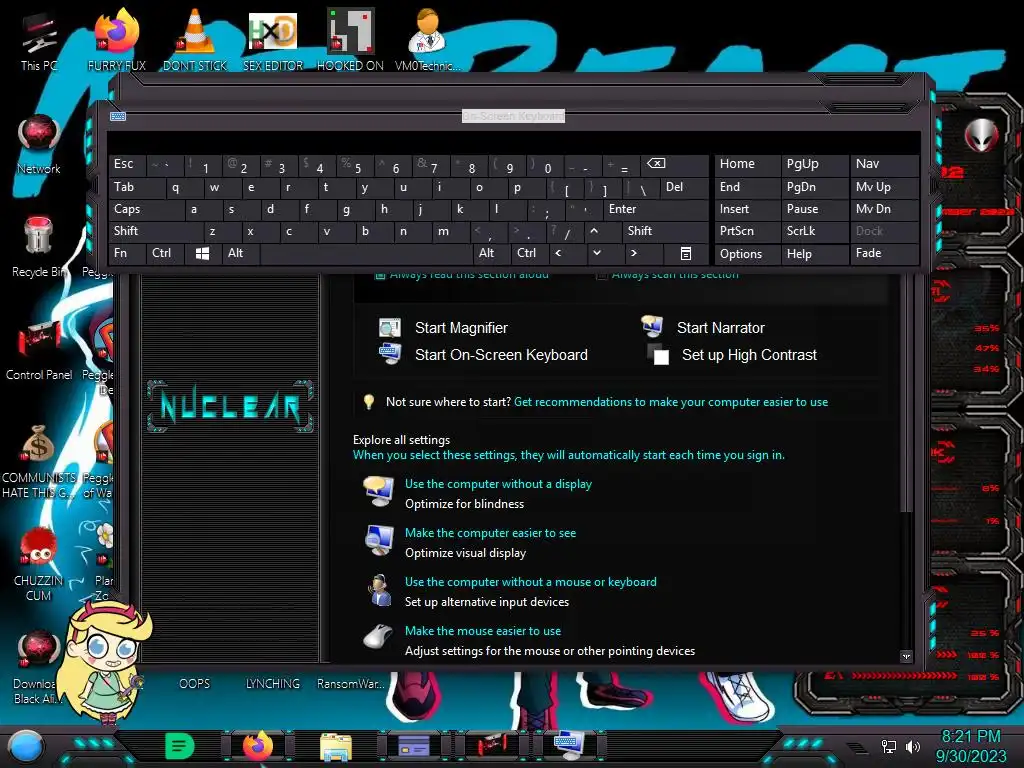
Task: Toggle the left Shift key
Action: 156,231
